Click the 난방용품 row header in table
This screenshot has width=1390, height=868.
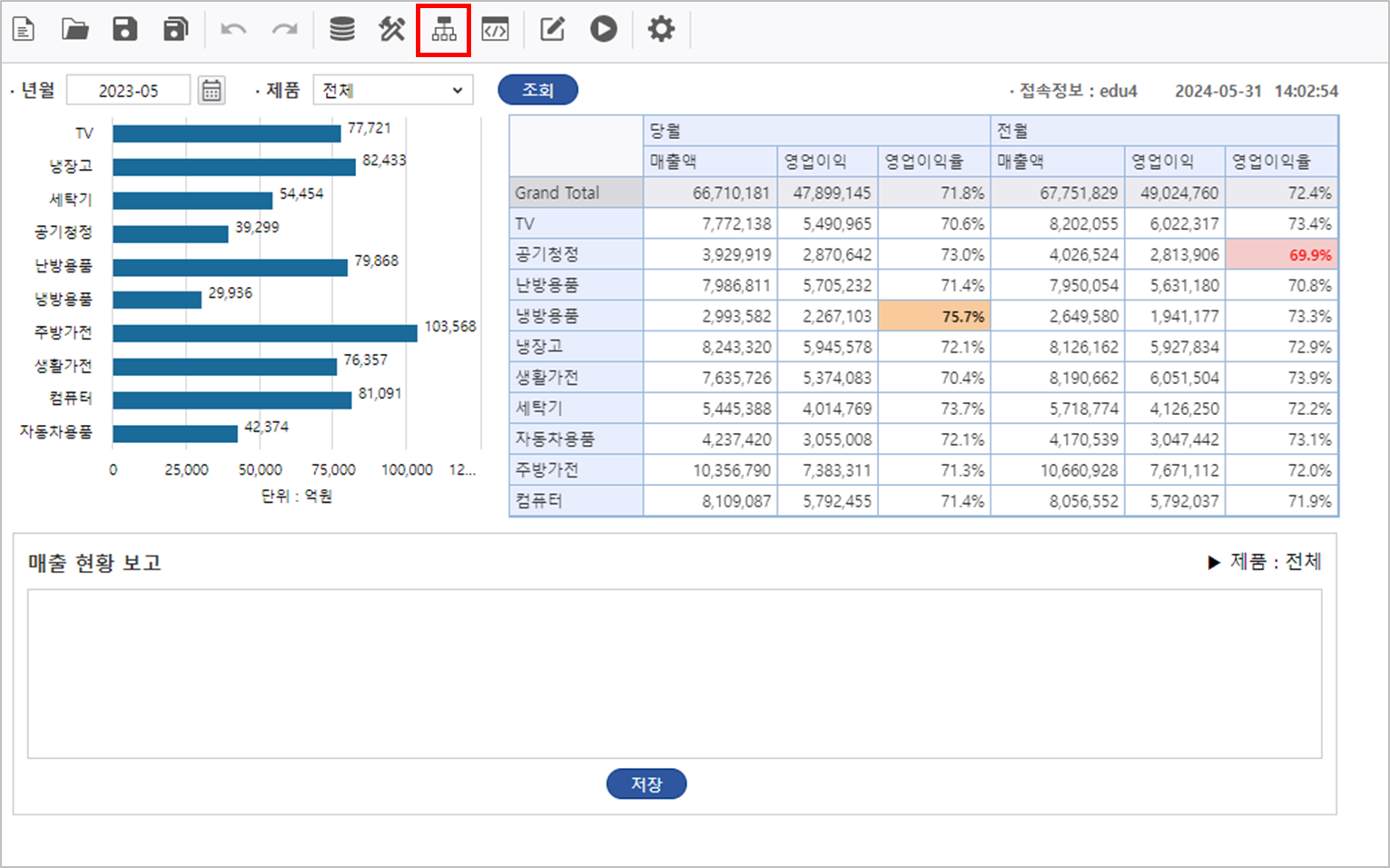[577, 285]
